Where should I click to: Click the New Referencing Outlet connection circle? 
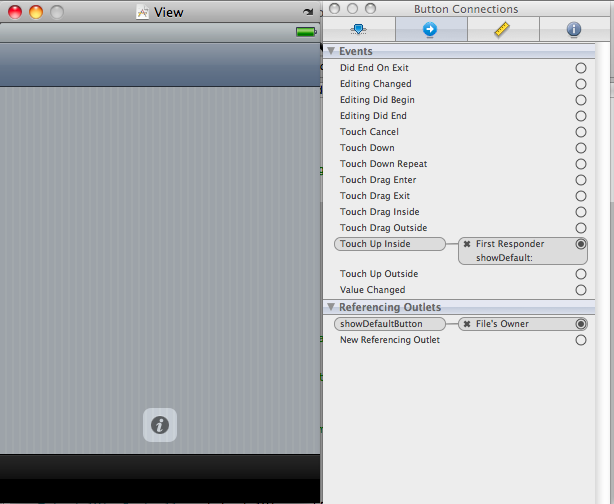(x=581, y=340)
